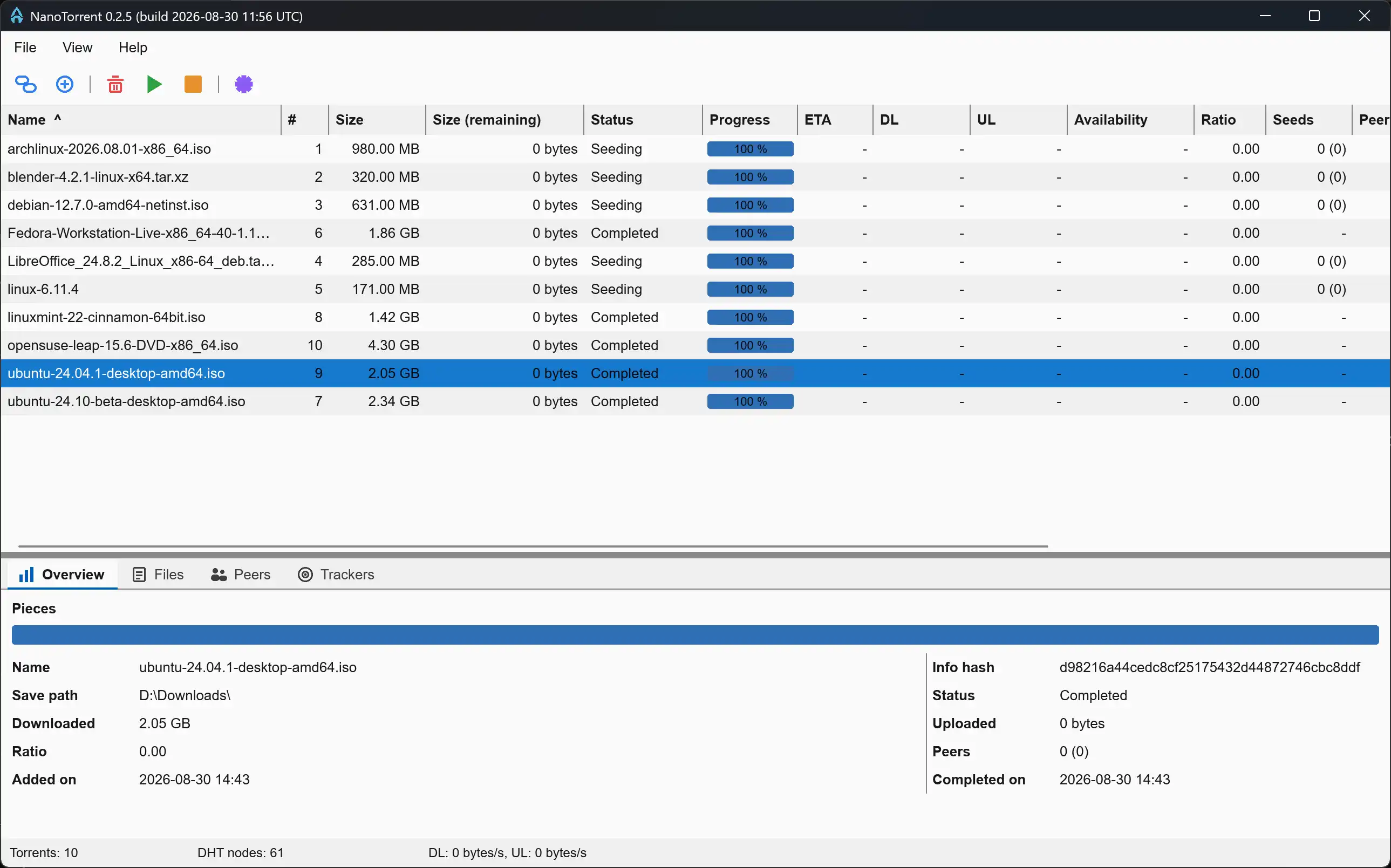
Task: Click the green start torrent icon
Action: (154, 84)
